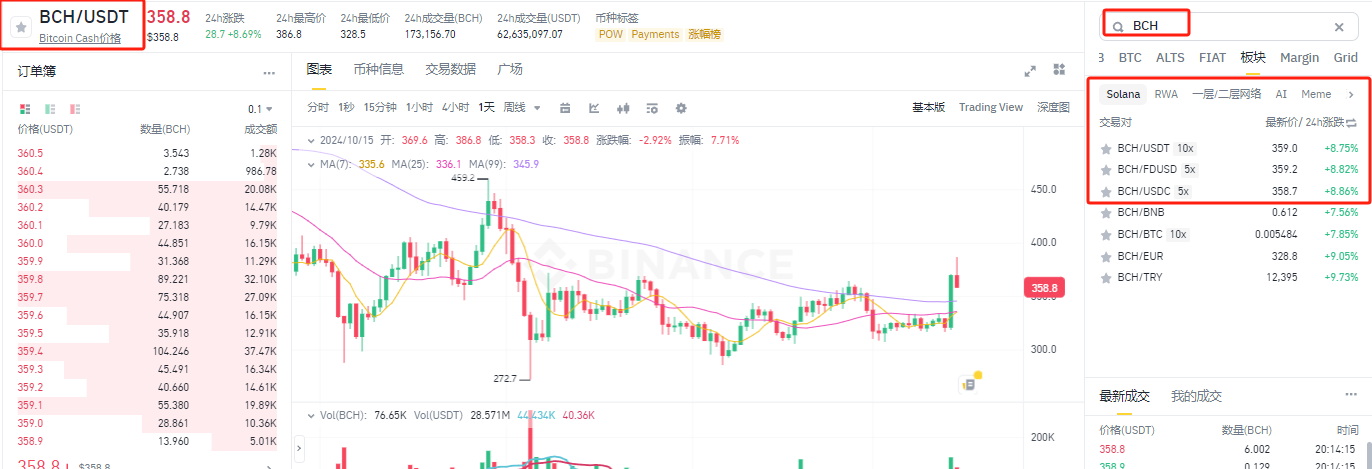Select the 1天 interval
The image size is (1372, 469).
pyautogui.click(x=486, y=107)
